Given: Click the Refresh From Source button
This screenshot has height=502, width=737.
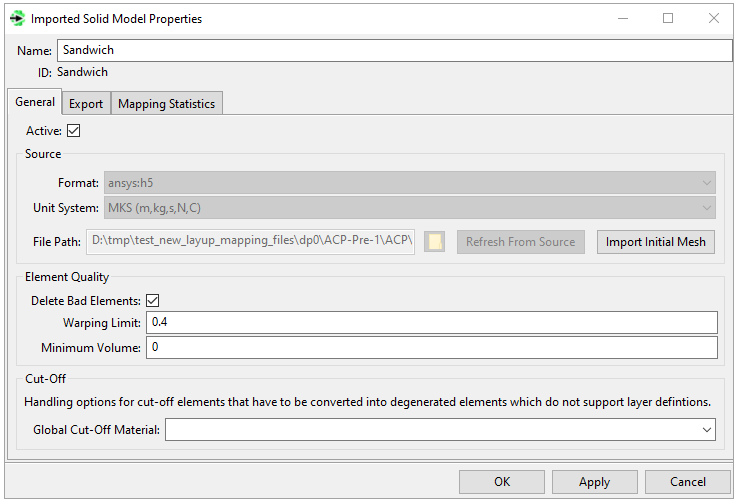Looking at the screenshot, I should click(x=520, y=242).
